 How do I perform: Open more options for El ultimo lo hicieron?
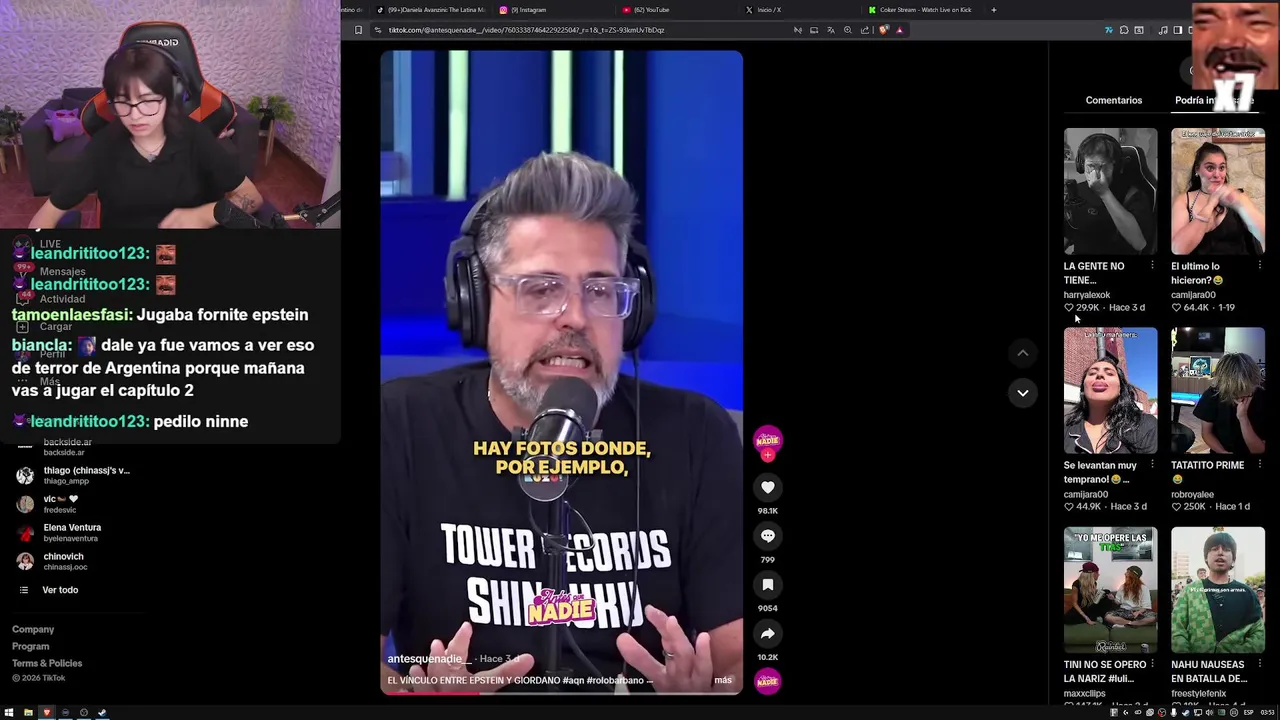click(x=1259, y=266)
